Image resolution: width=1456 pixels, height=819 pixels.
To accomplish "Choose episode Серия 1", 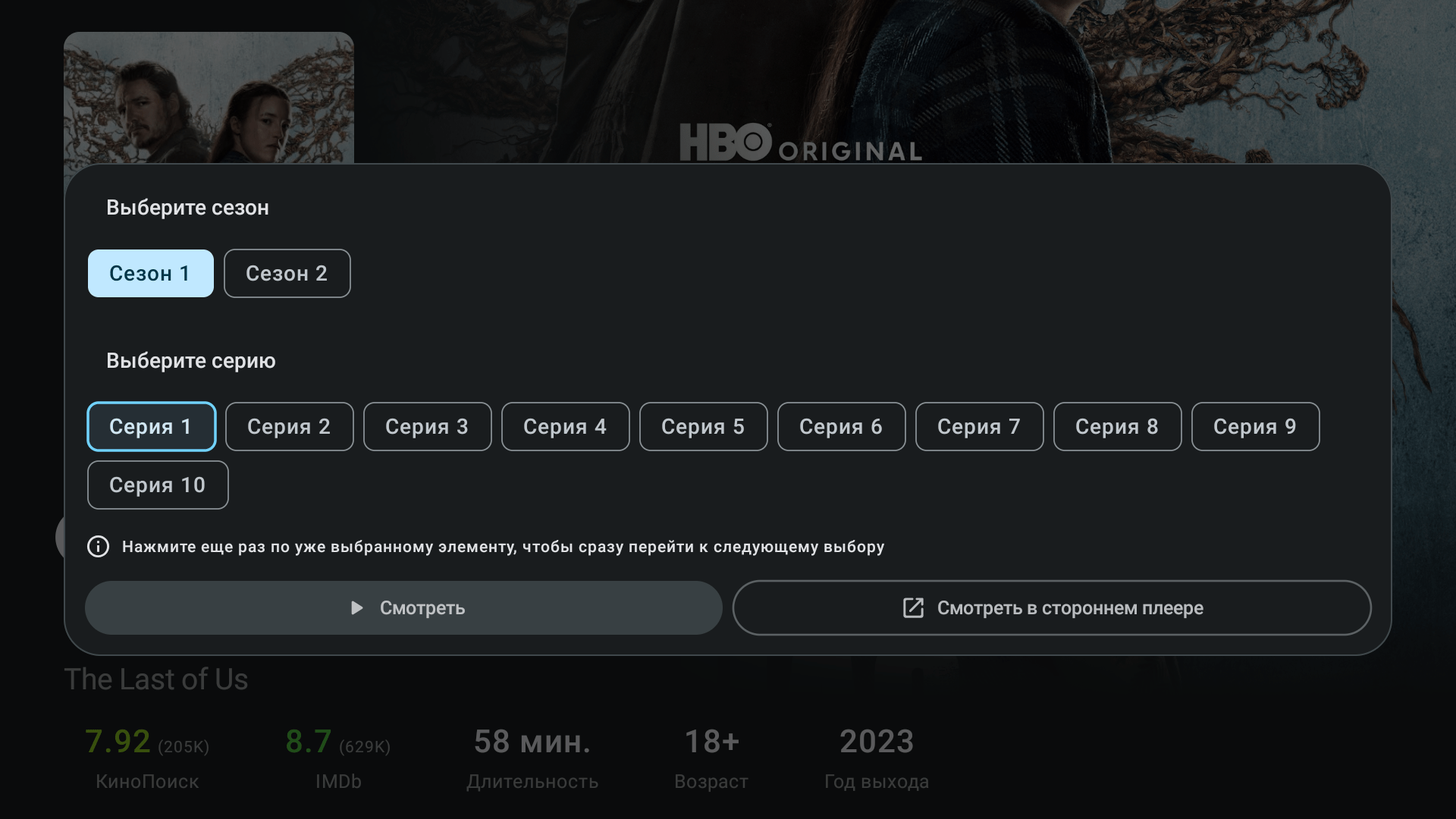I will pyautogui.click(x=152, y=426).
